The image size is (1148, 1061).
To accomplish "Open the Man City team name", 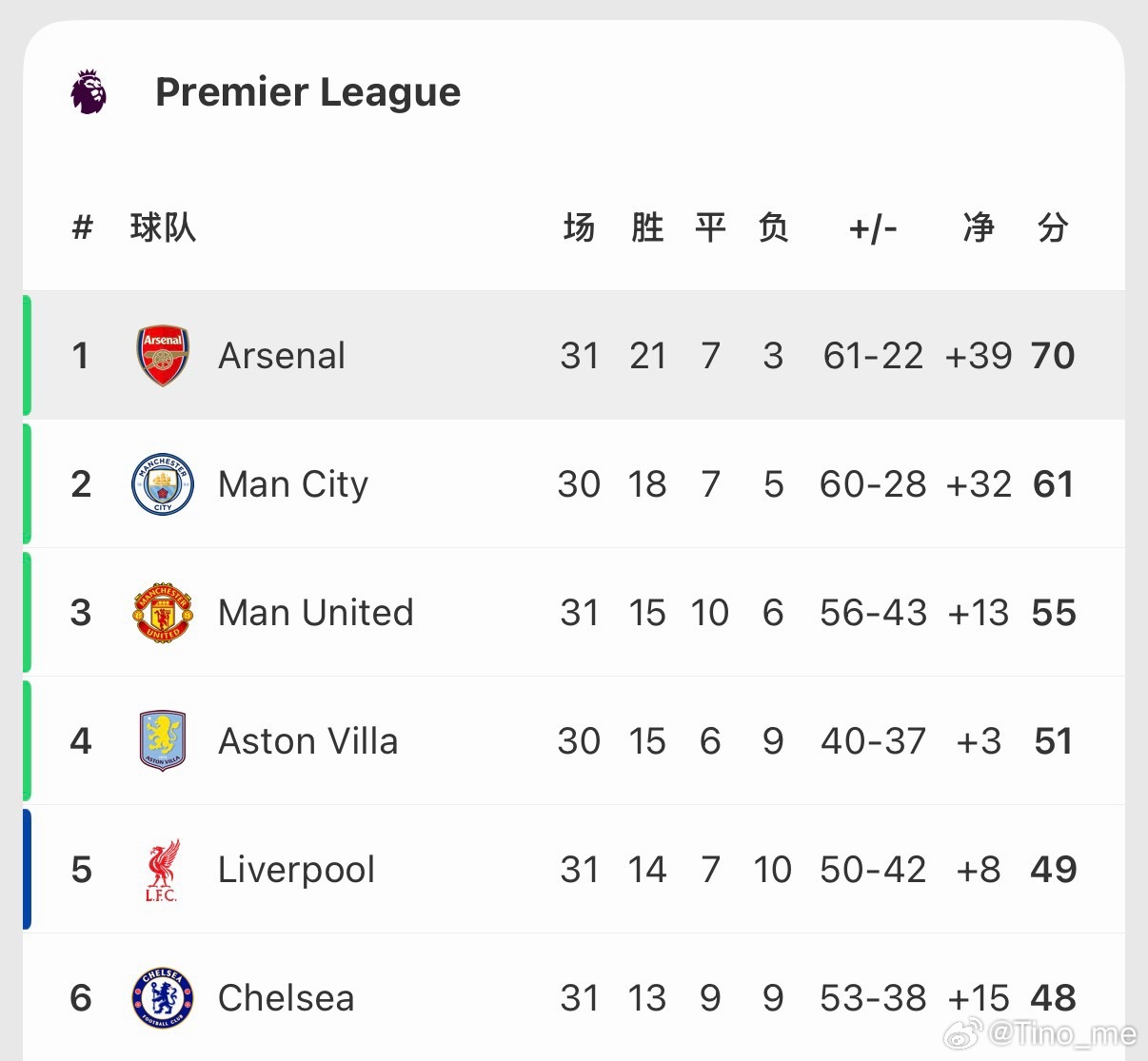I will coord(292,484).
